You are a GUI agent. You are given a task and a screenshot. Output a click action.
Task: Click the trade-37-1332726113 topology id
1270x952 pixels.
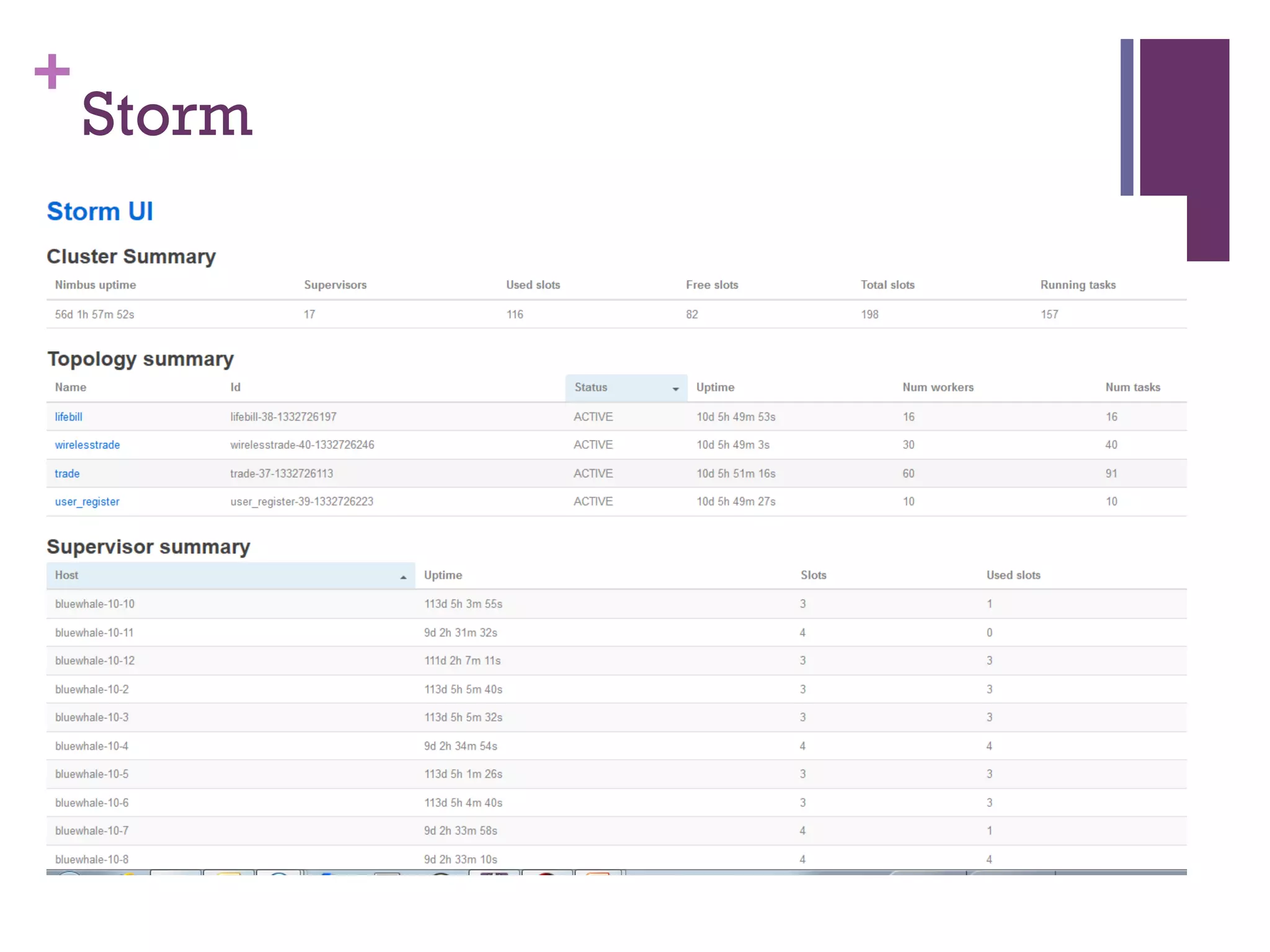tap(282, 474)
